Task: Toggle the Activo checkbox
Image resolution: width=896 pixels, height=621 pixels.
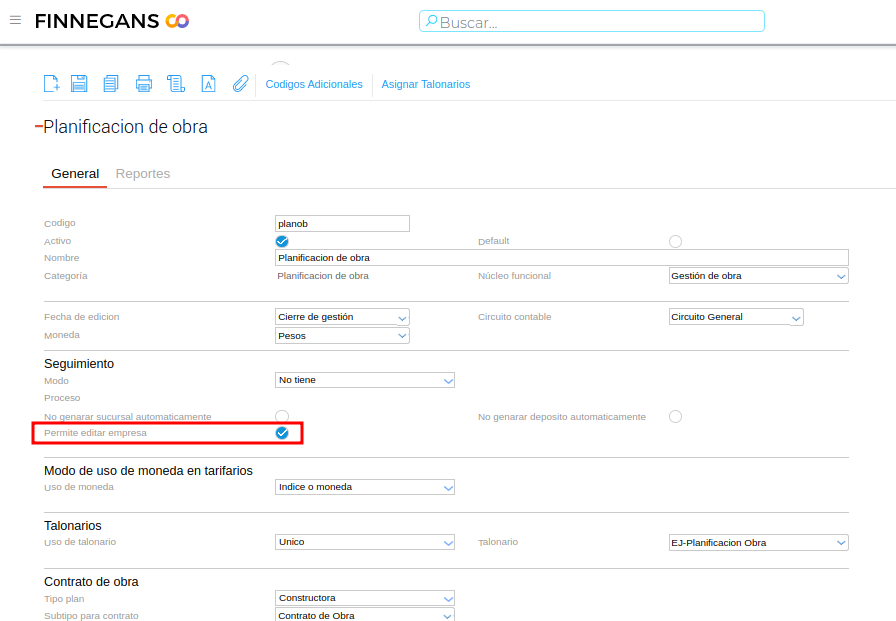Action: tap(282, 241)
